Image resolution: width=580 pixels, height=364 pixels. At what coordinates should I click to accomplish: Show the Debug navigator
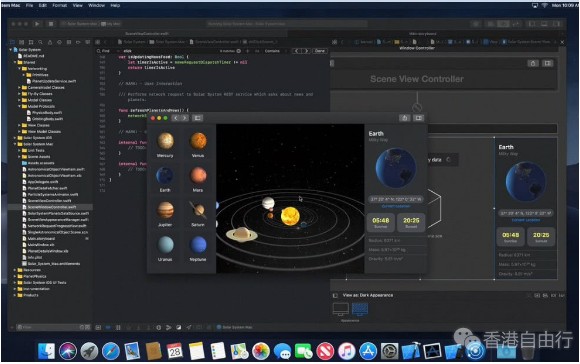(x=69, y=42)
